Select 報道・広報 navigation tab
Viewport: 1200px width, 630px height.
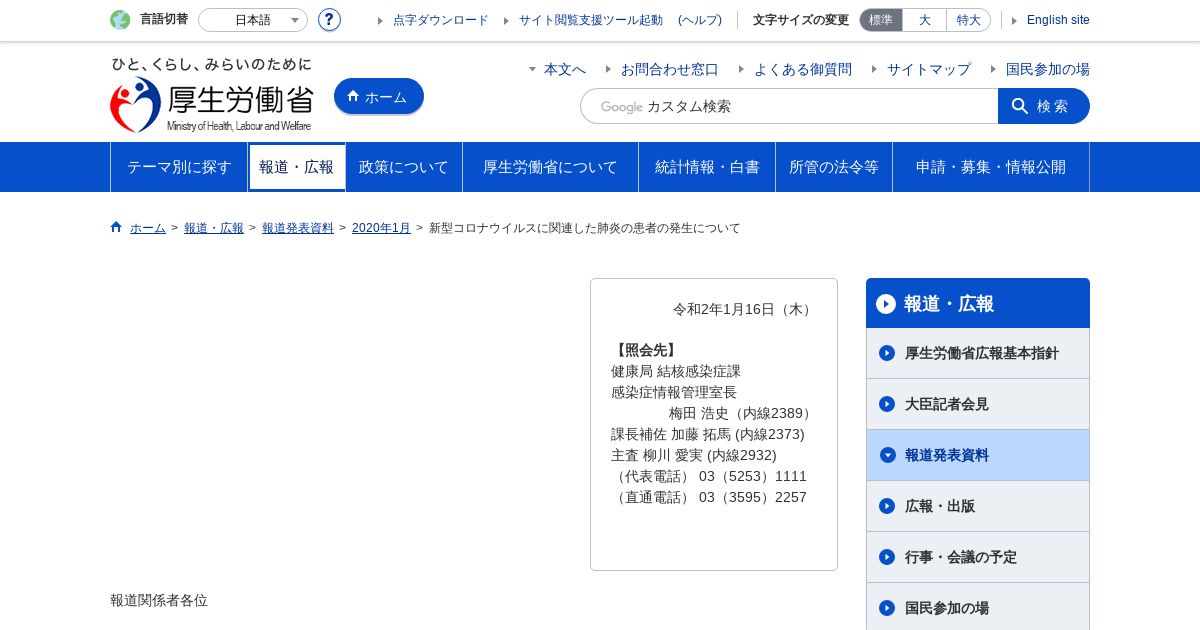(x=297, y=167)
